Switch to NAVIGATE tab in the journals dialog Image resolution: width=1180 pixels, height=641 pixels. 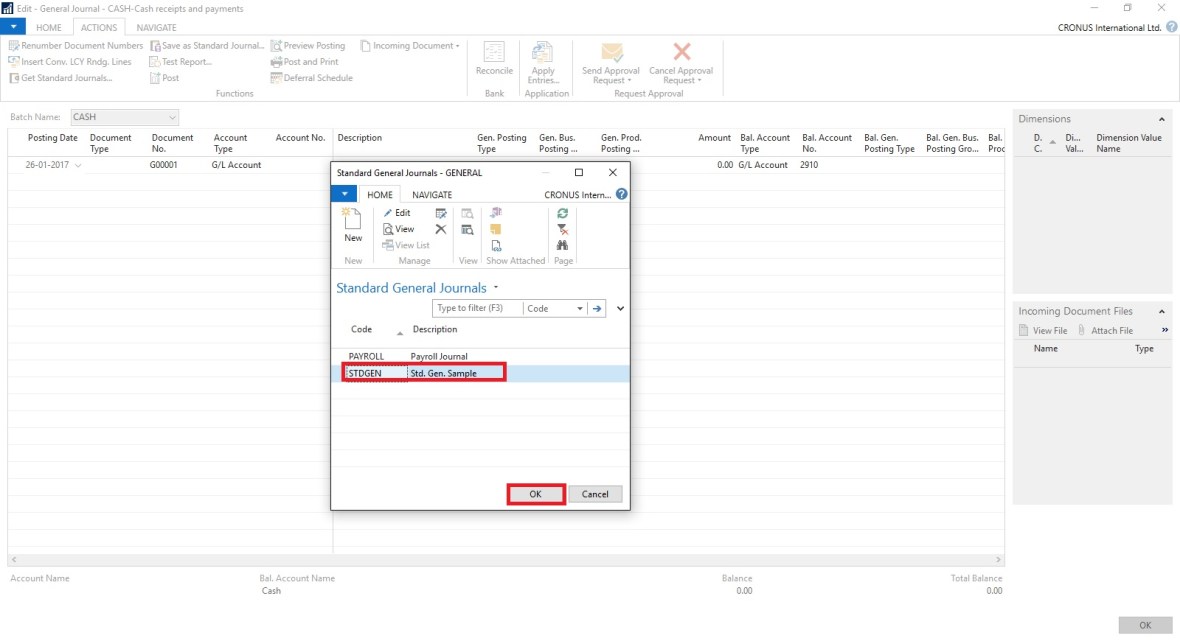432,195
